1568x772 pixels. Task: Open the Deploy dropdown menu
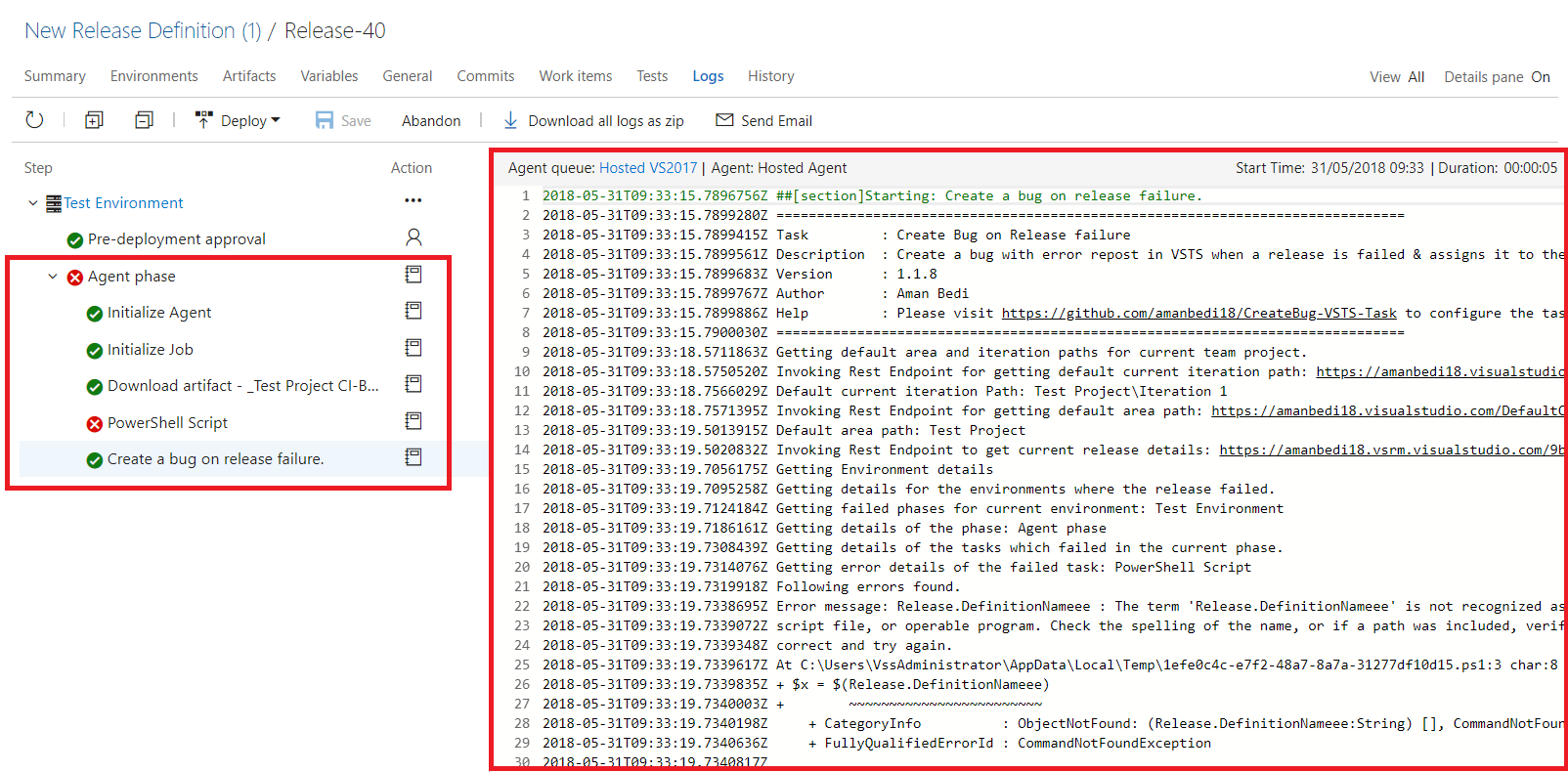click(238, 120)
